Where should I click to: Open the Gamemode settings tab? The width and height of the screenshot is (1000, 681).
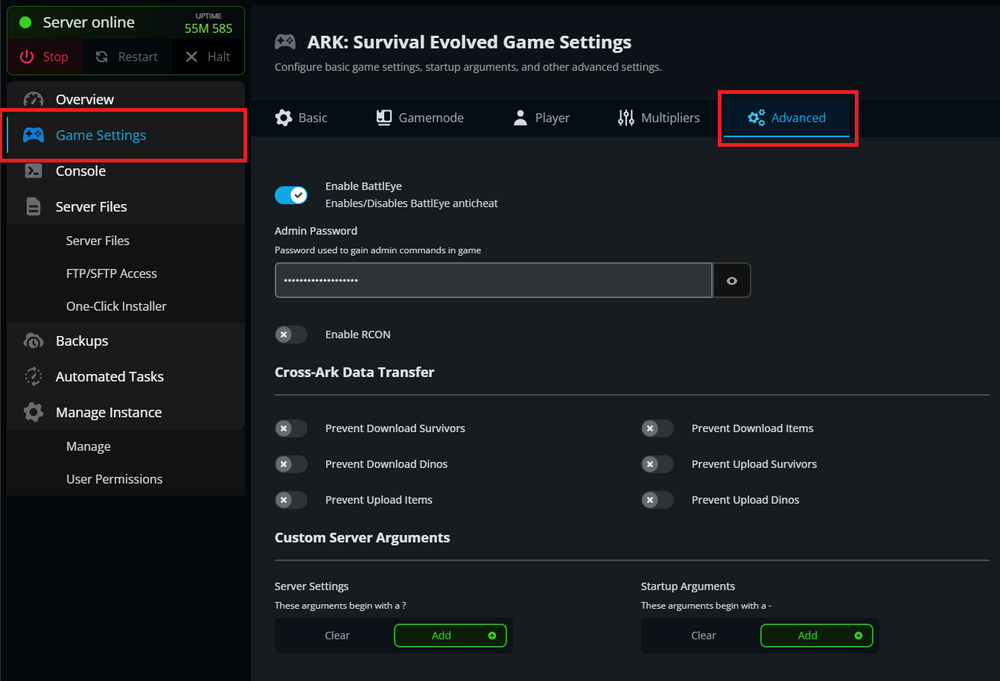coord(419,117)
